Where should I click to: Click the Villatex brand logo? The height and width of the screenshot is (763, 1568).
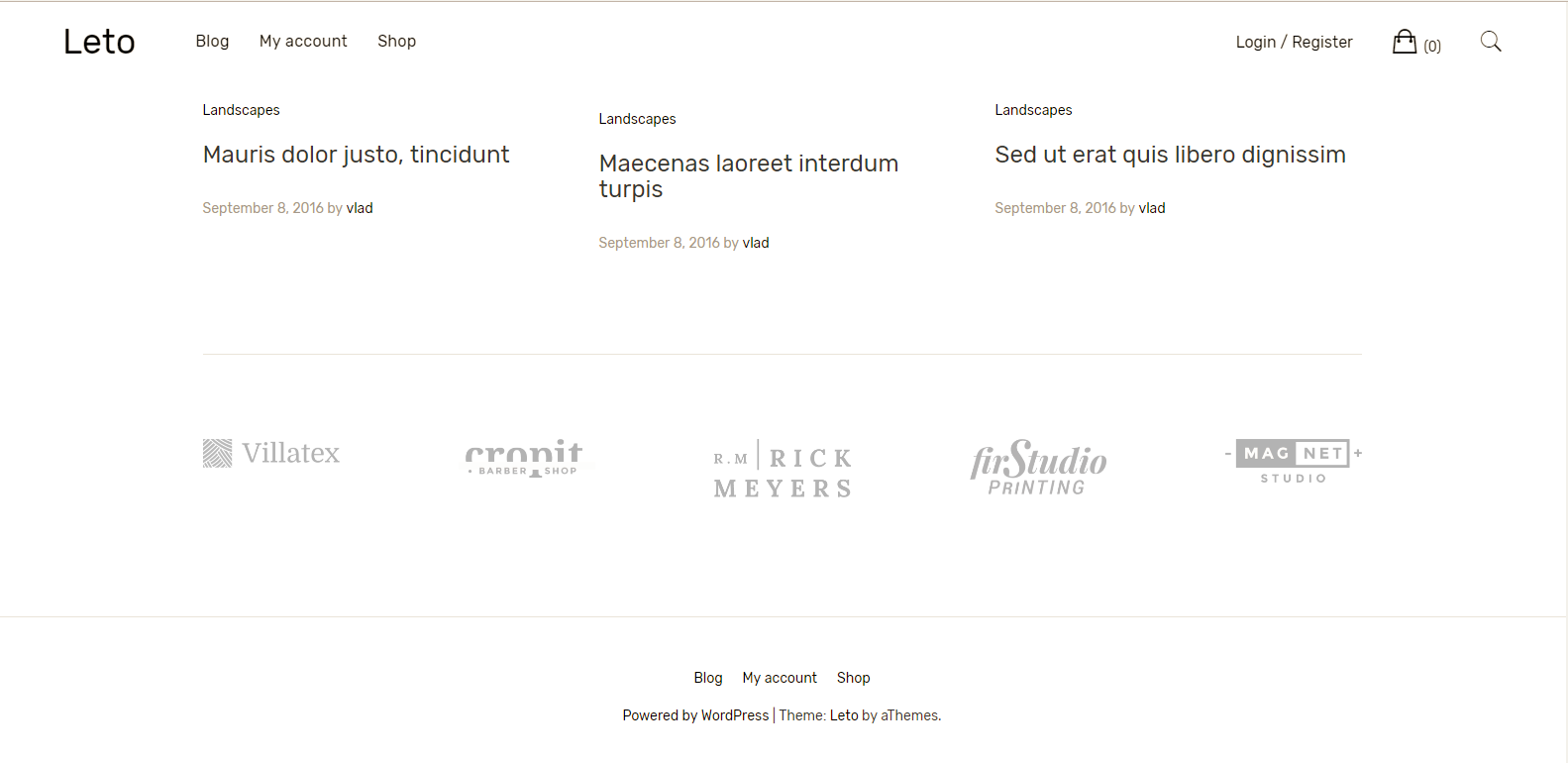point(271,453)
